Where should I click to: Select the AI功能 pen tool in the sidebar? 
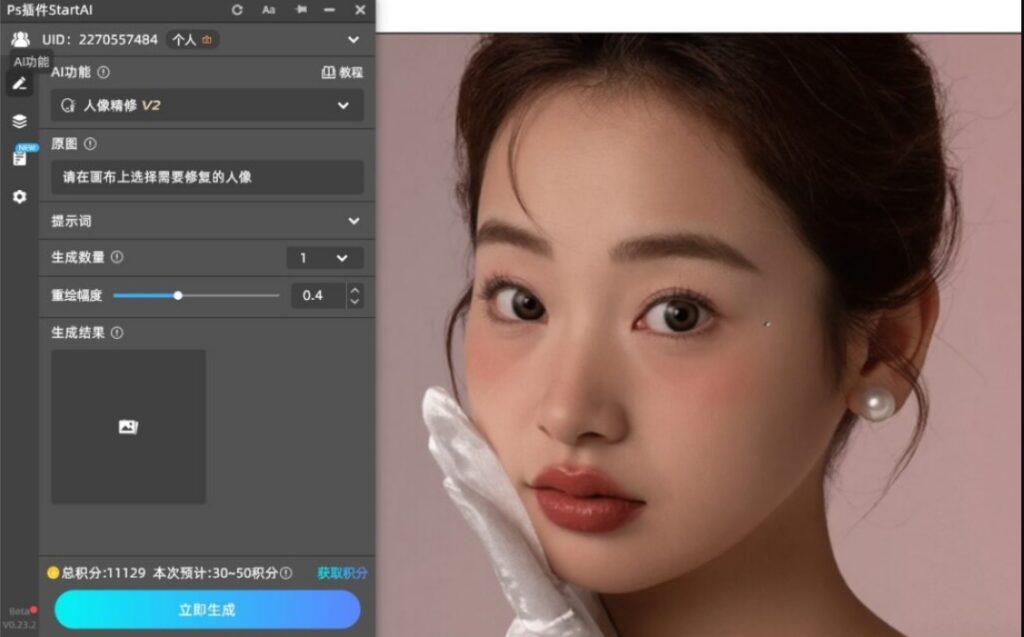point(17,83)
